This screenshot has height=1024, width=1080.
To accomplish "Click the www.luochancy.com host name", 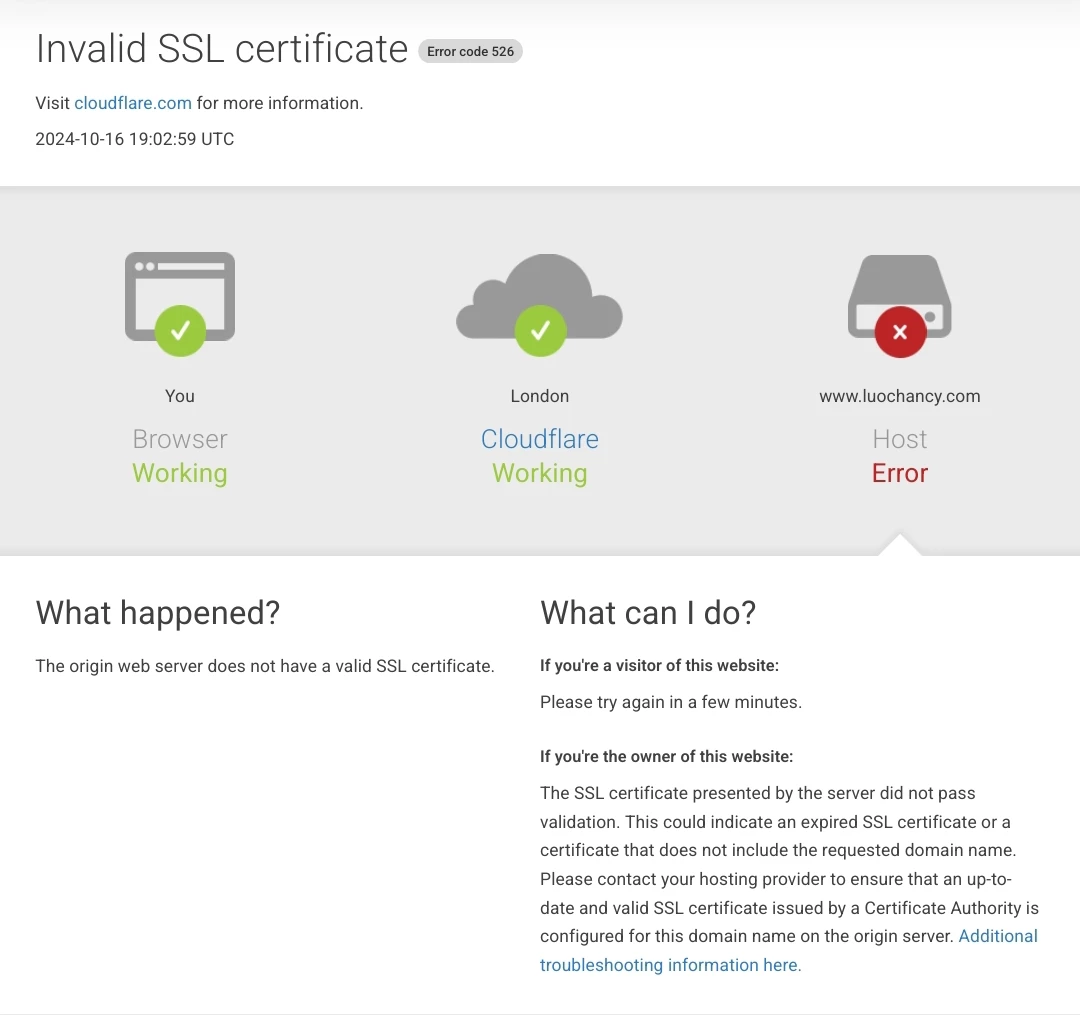I will click(900, 396).
